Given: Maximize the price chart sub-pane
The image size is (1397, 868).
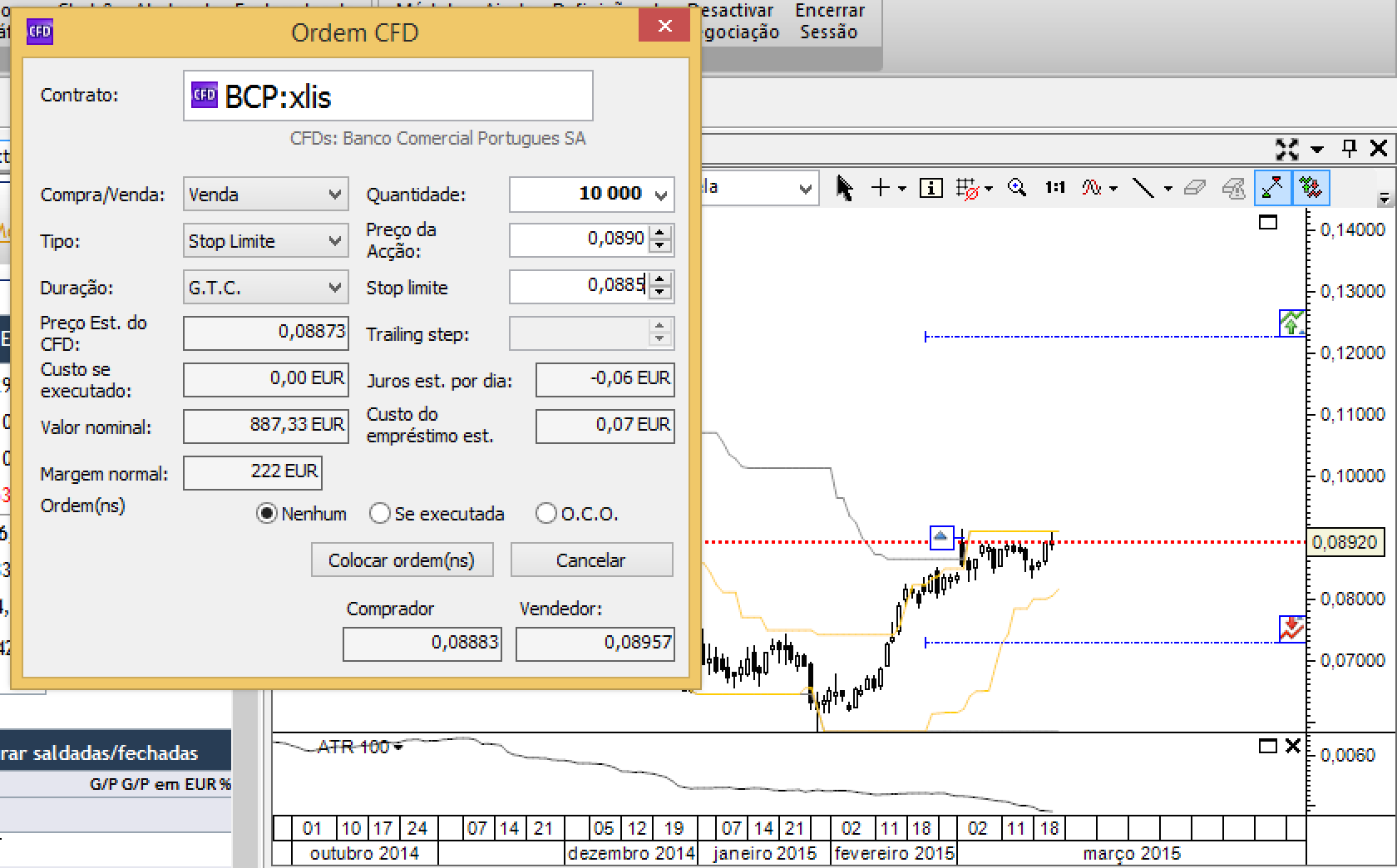Looking at the screenshot, I should pyautogui.click(x=1268, y=222).
